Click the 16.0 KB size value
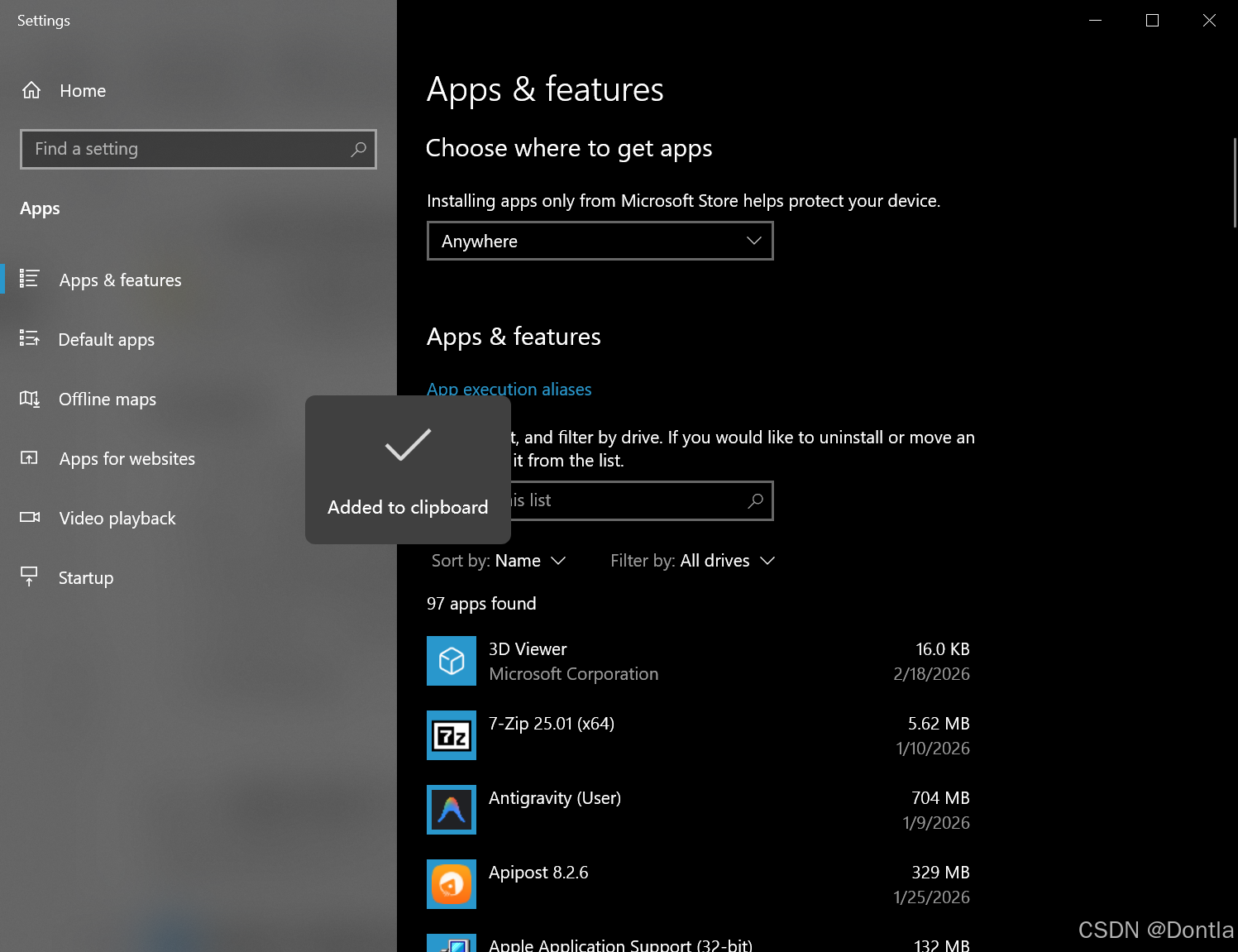 point(943,649)
